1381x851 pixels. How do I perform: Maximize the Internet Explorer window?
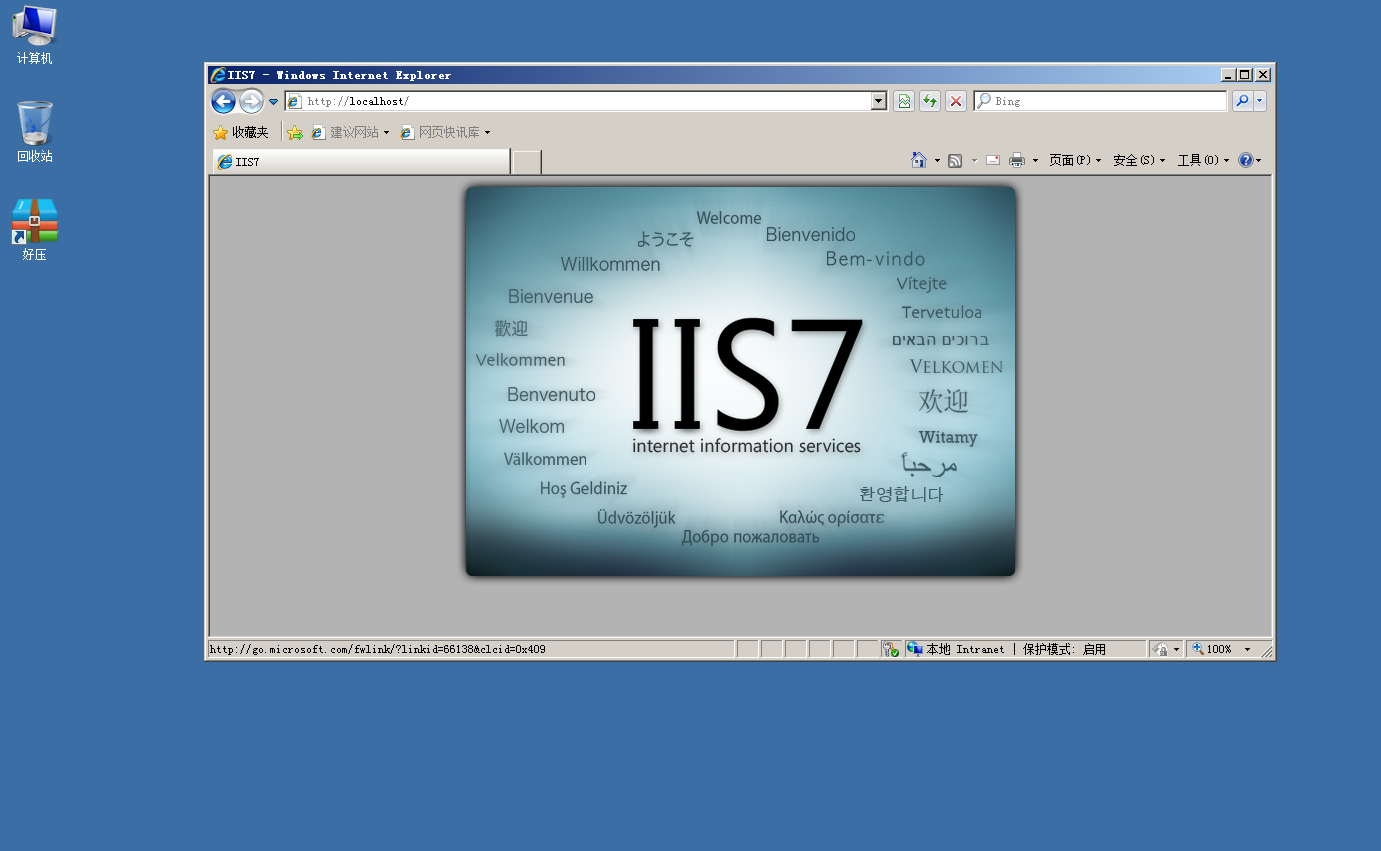tap(1245, 75)
